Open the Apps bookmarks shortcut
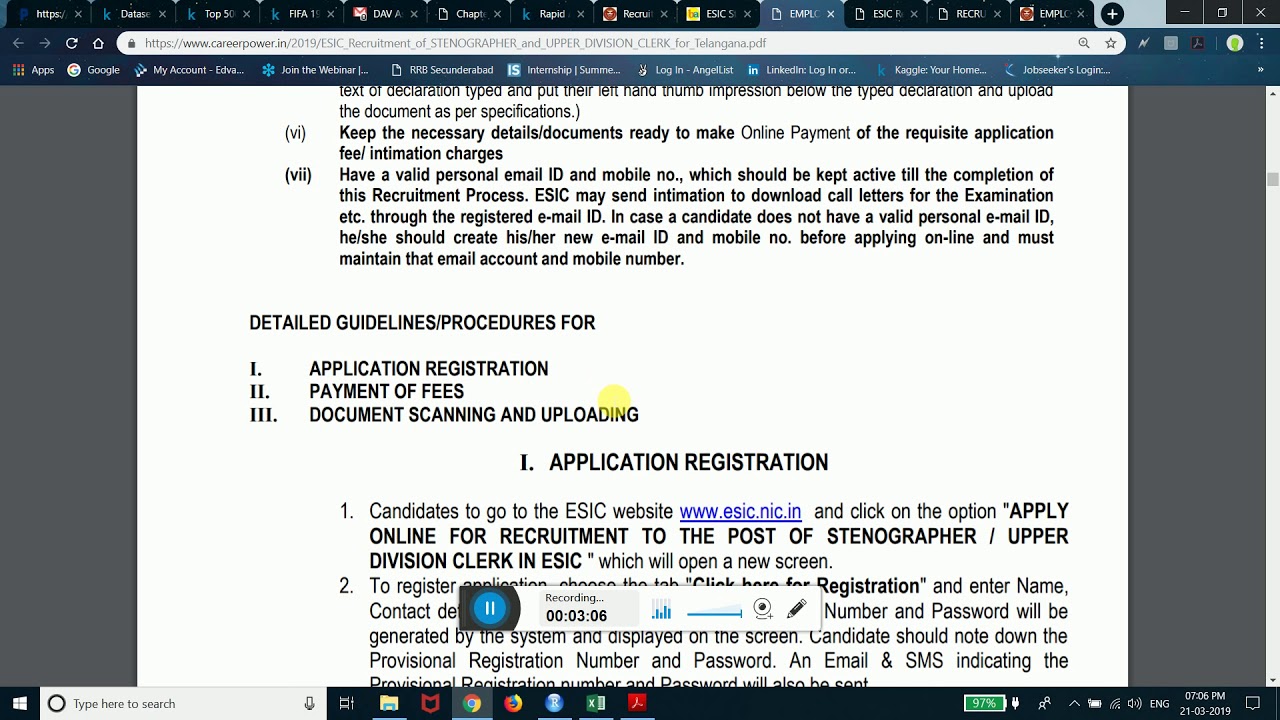Viewport: 1280px width, 720px height. click(x=32, y=70)
